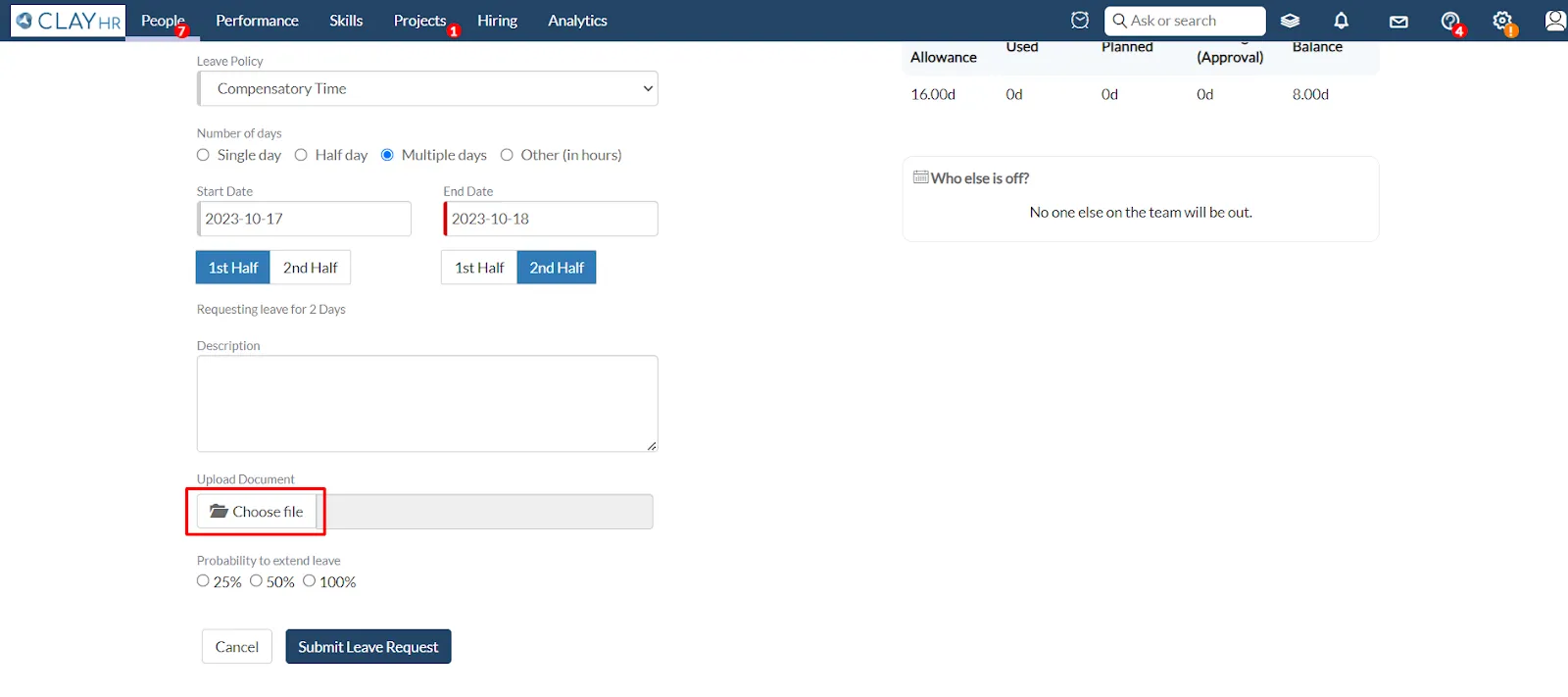This screenshot has height=697, width=1568.
Task: Open the Performance menu
Action: click(257, 21)
